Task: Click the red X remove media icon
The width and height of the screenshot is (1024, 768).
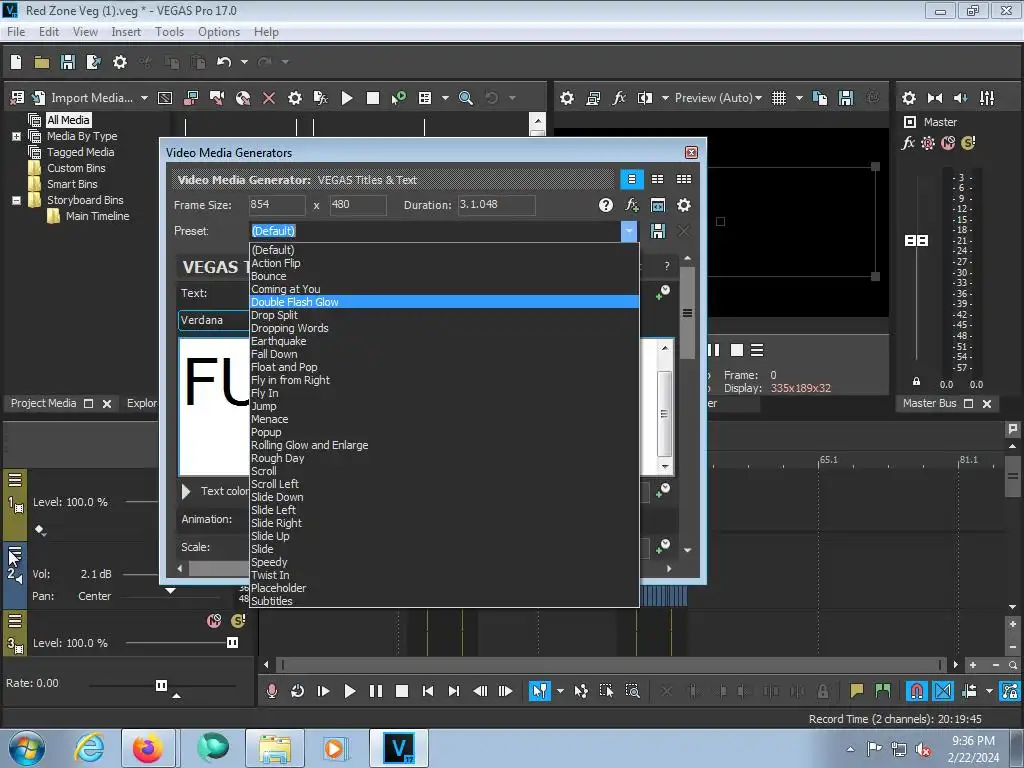Action: [x=268, y=98]
